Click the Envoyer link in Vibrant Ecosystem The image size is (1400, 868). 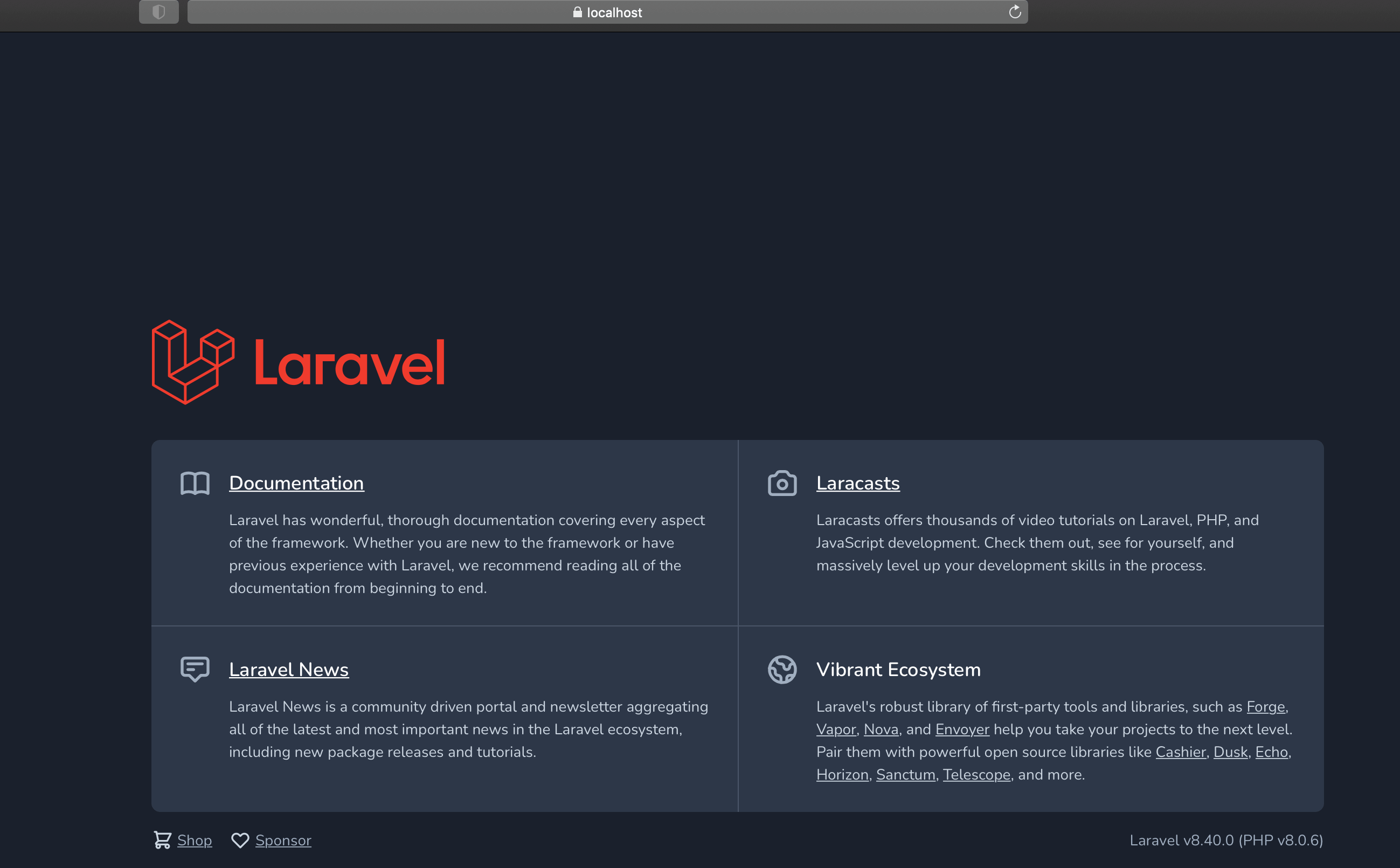point(962,728)
